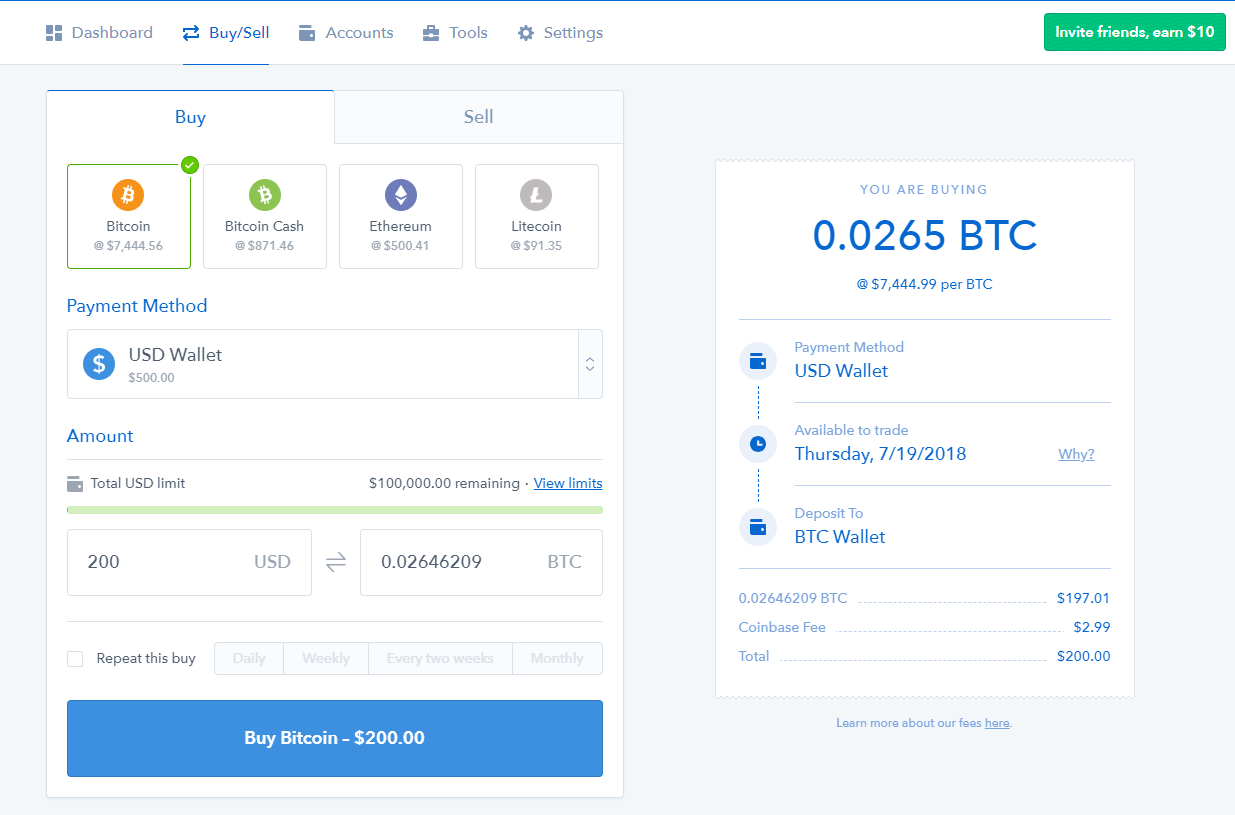Select the gray Litecoin icon
Image resolution: width=1235 pixels, height=815 pixels.
coord(536,194)
